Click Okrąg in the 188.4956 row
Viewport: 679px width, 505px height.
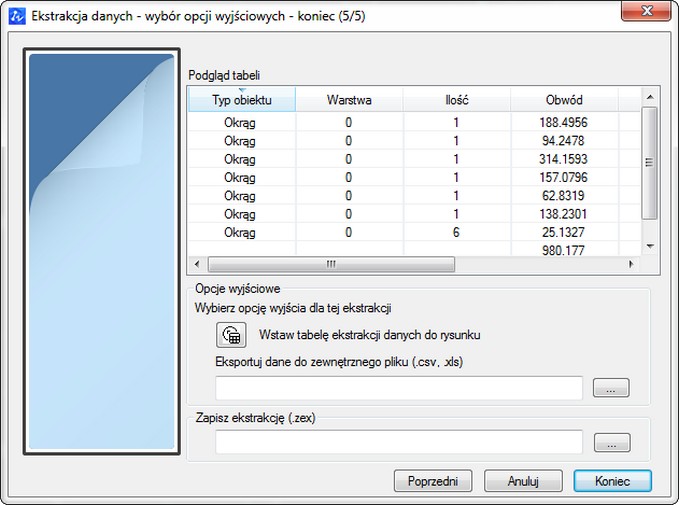point(240,123)
